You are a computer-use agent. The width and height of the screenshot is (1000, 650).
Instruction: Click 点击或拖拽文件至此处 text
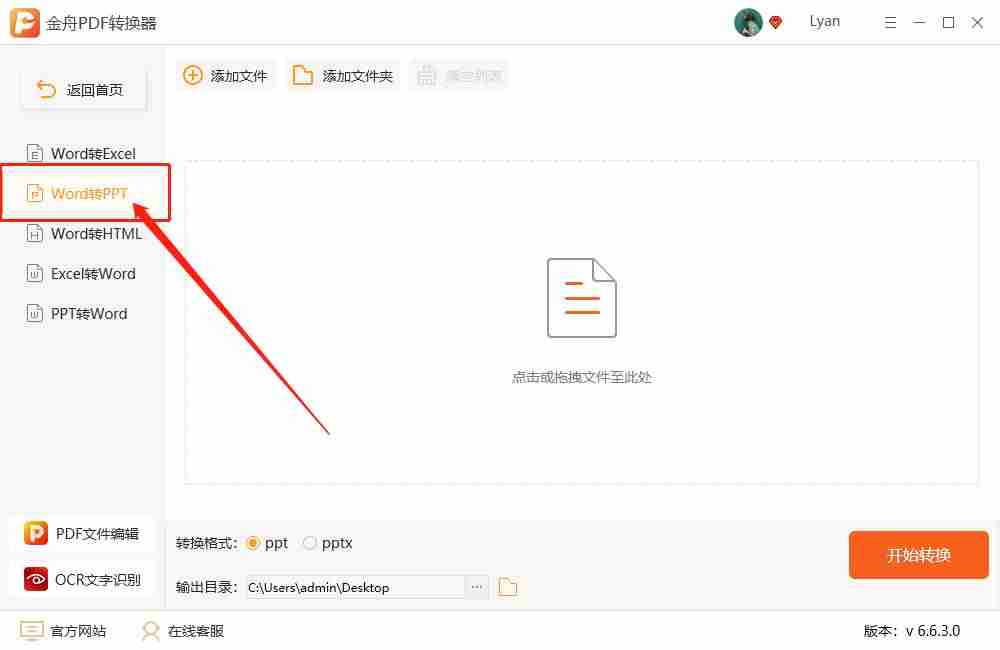pyautogui.click(x=582, y=377)
